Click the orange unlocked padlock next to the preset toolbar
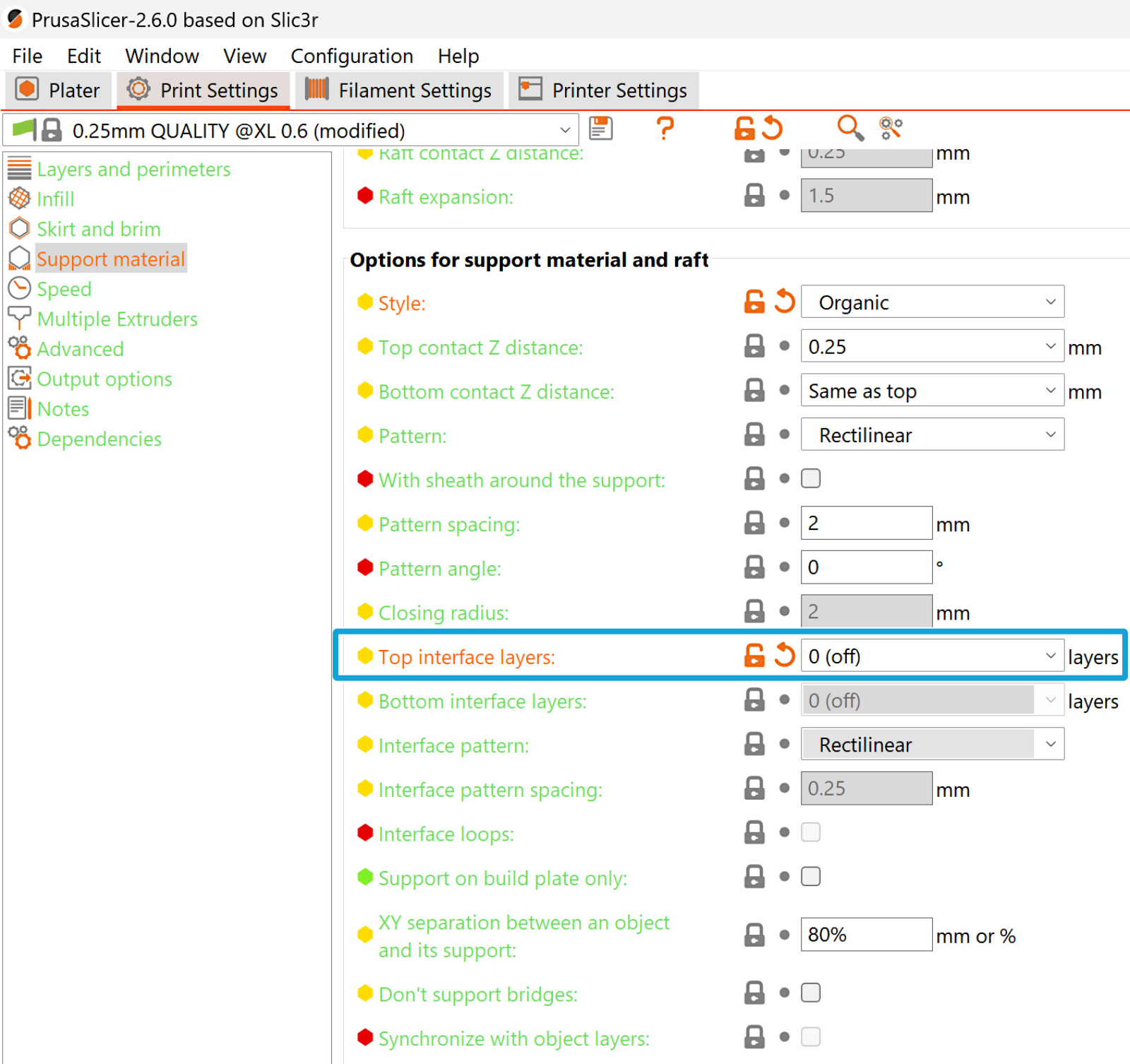 pyautogui.click(x=744, y=129)
